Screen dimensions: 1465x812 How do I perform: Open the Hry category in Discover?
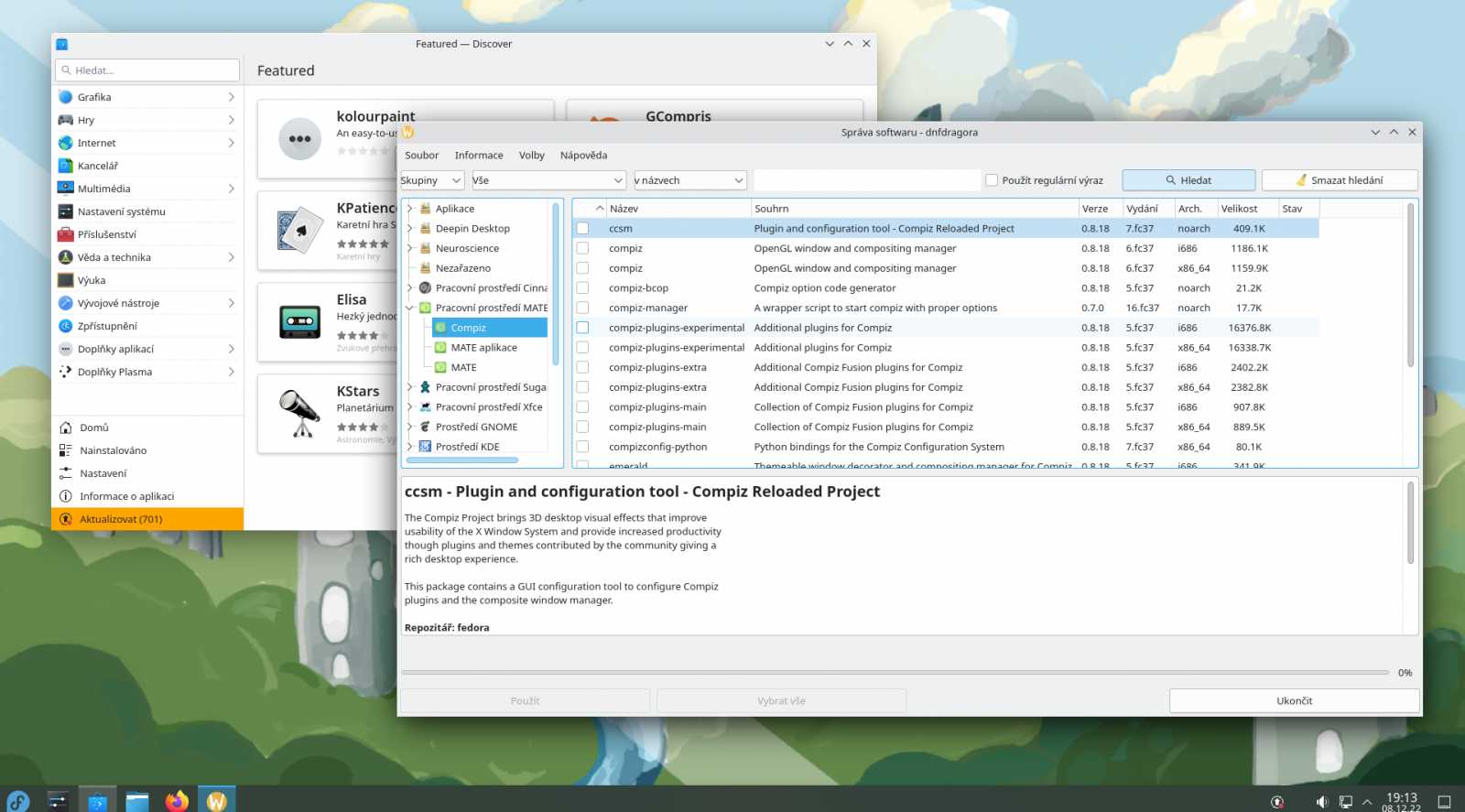coord(146,120)
